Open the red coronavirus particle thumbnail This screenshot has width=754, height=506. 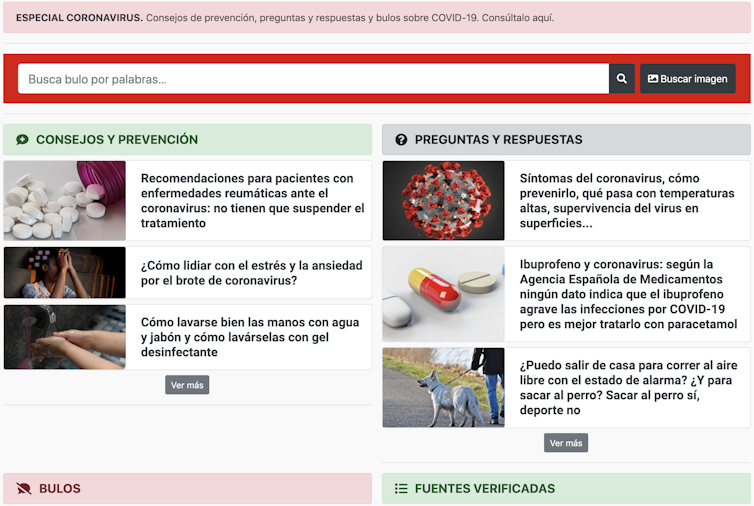tap(443, 201)
